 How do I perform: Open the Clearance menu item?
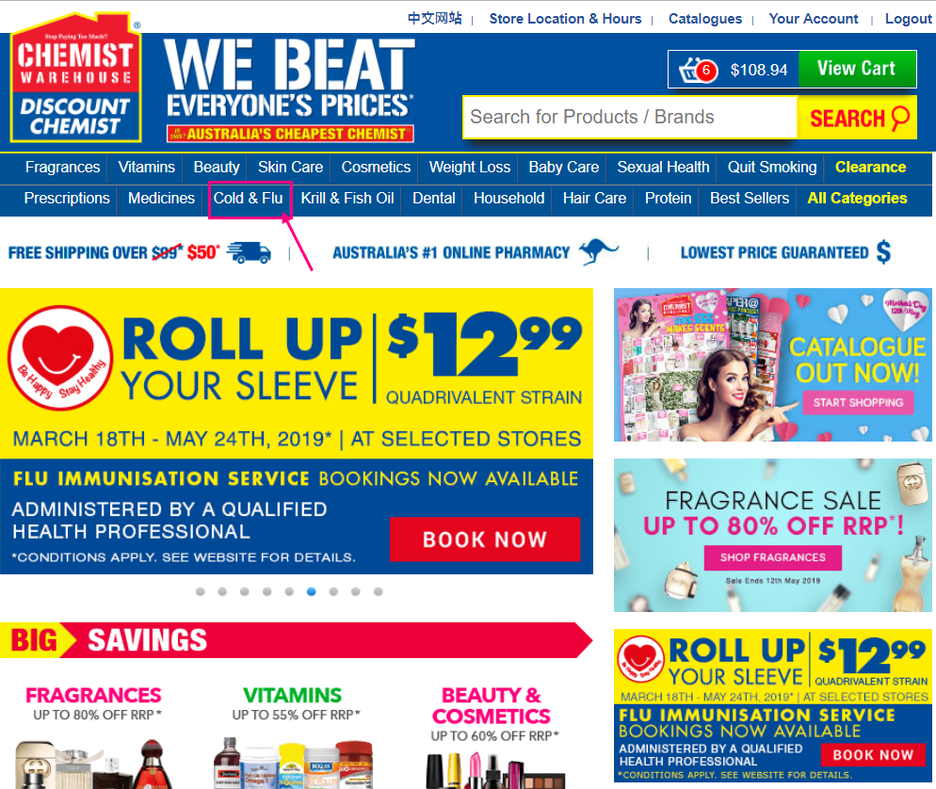pos(870,167)
